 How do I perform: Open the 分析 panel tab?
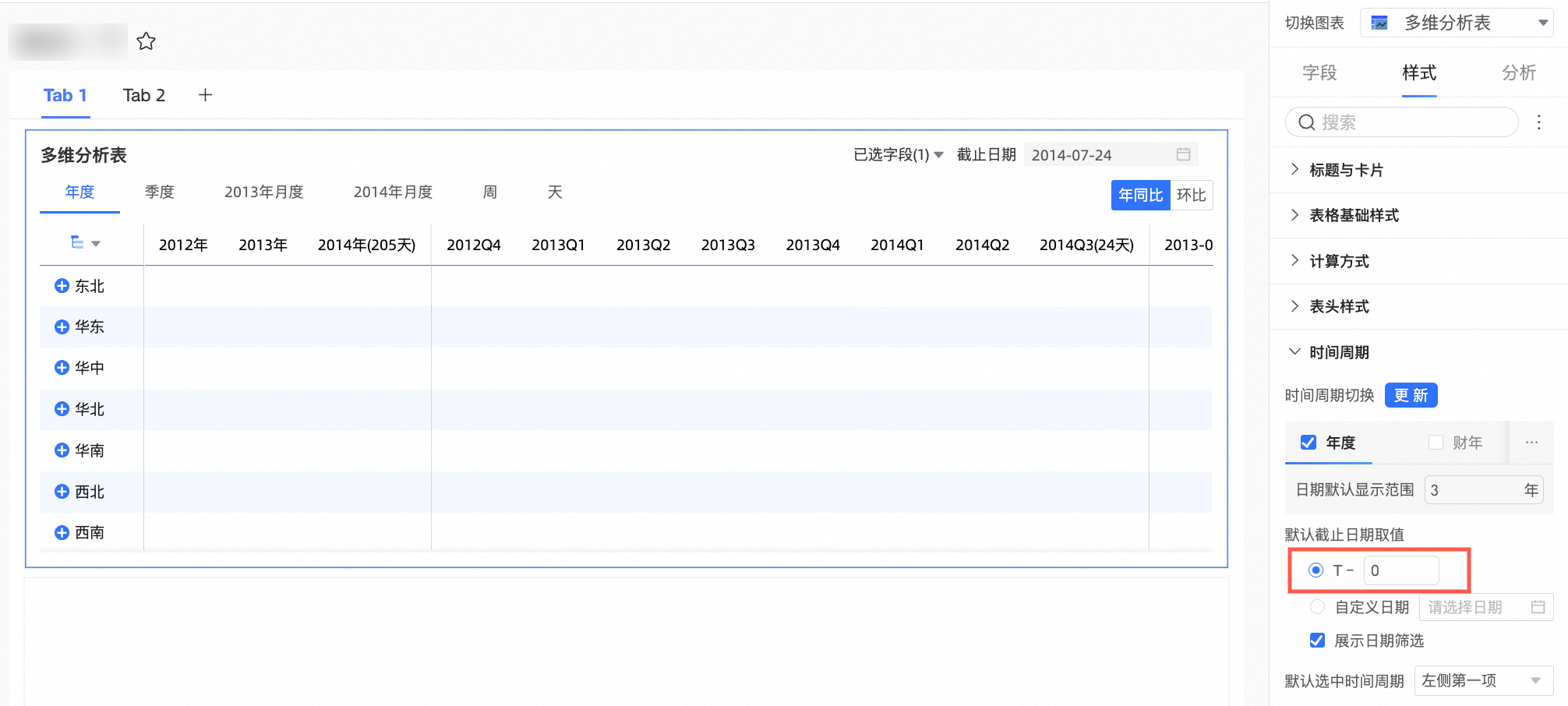click(x=1519, y=72)
